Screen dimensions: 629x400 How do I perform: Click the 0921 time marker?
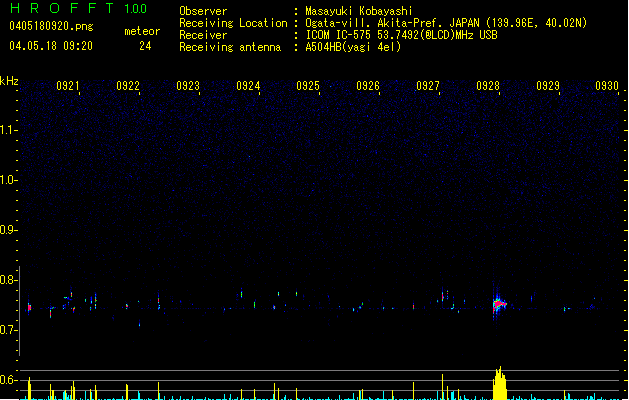(68, 86)
